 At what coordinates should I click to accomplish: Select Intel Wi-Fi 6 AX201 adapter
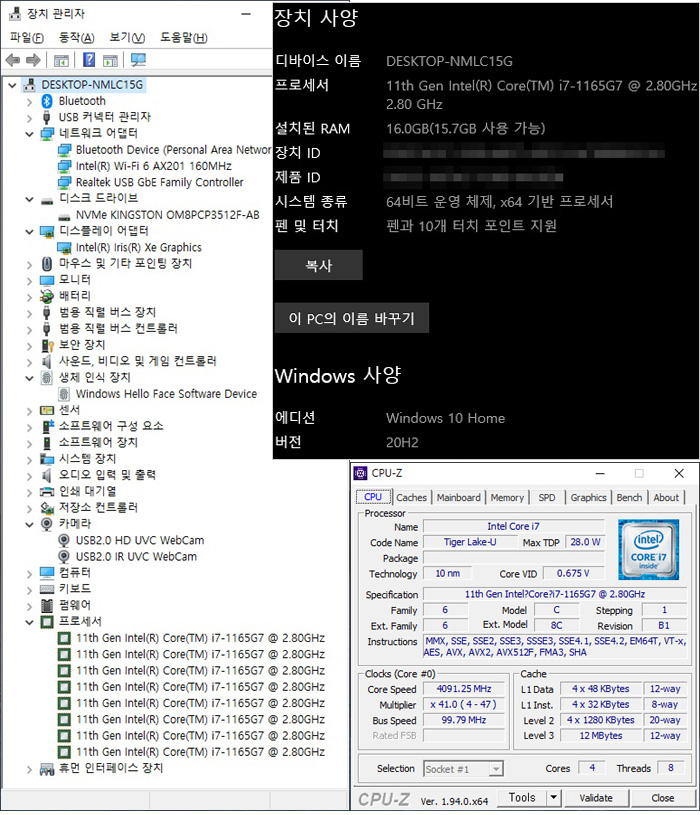[153, 166]
